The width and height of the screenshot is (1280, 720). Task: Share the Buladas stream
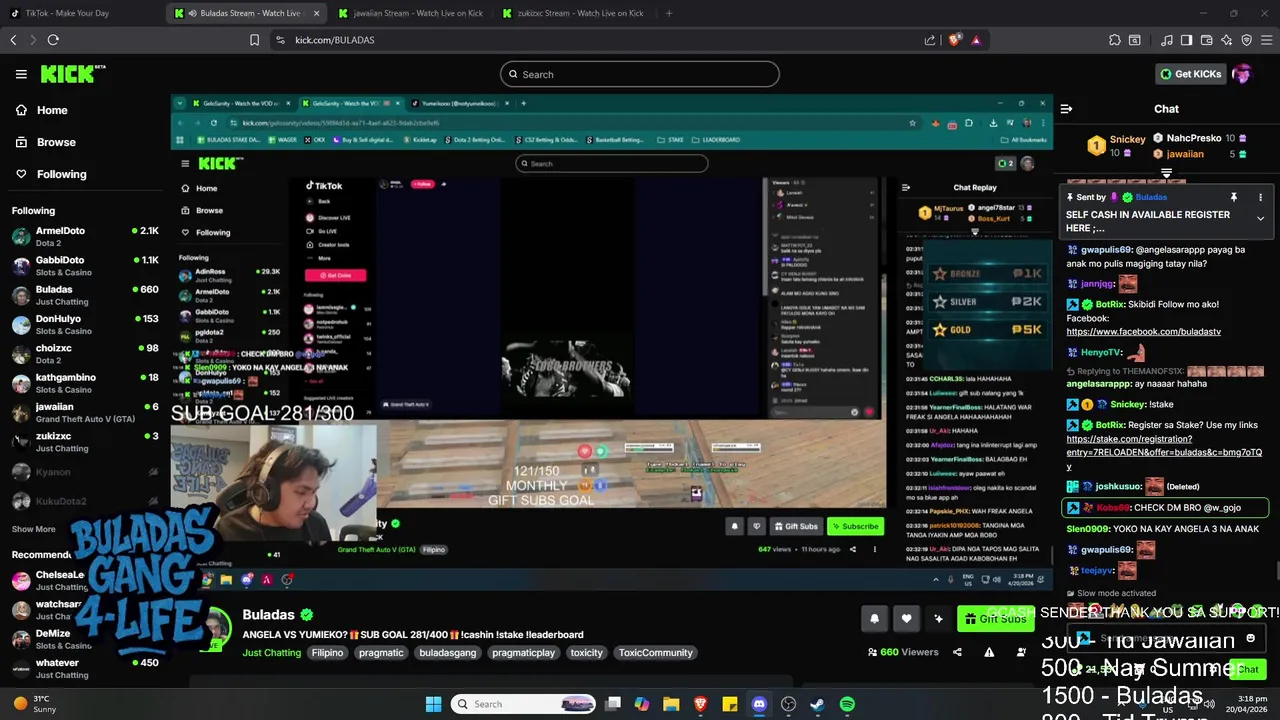(x=957, y=652)
